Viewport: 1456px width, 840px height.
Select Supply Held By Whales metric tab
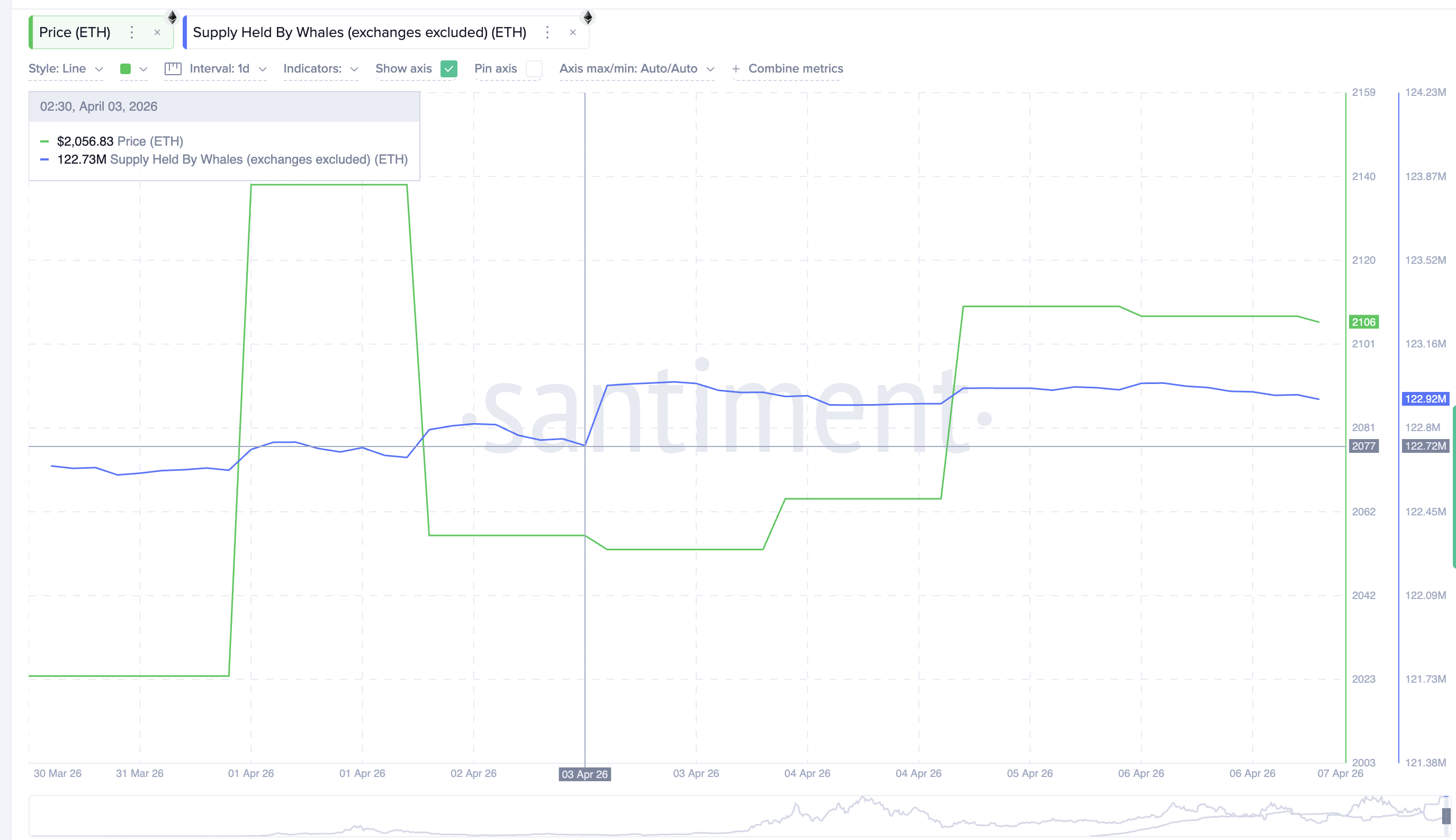[359, 32]
